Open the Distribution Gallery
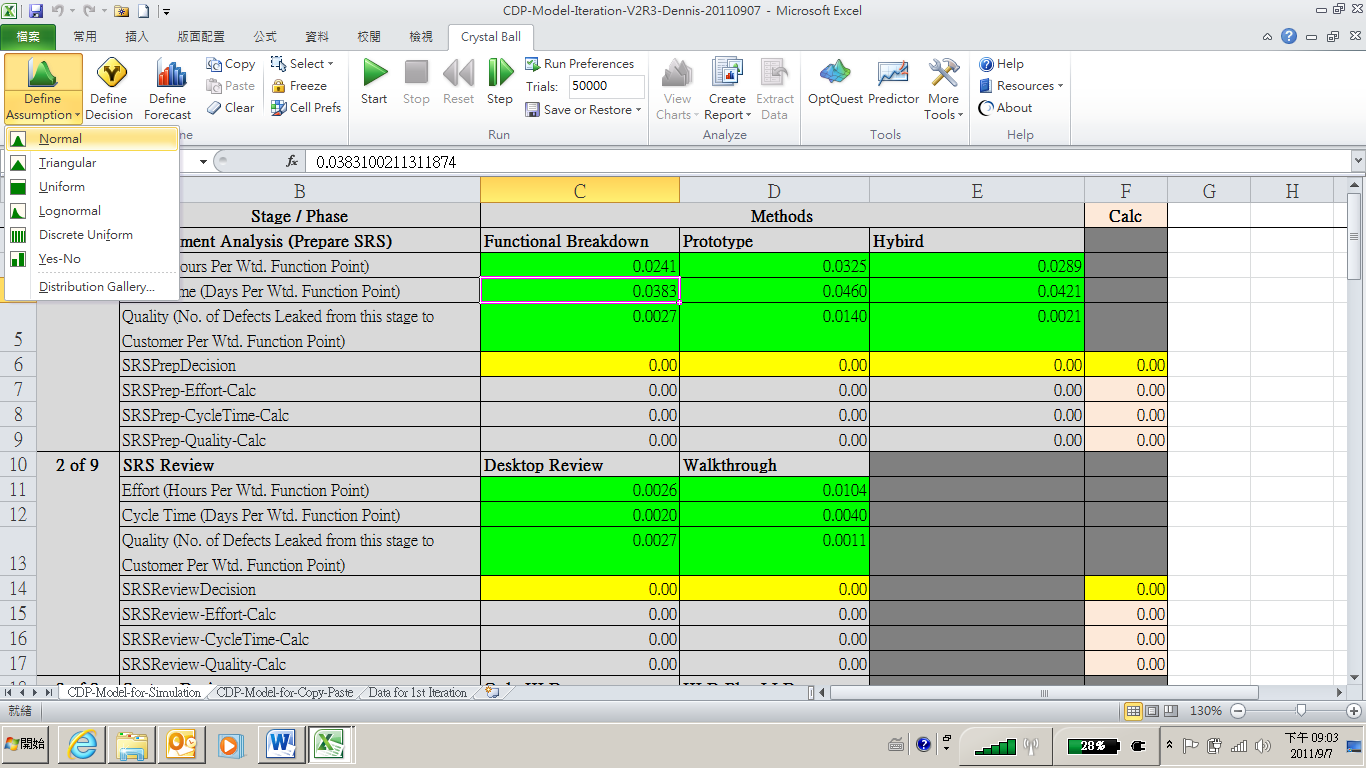1366x768 pixels. [92, 287]
